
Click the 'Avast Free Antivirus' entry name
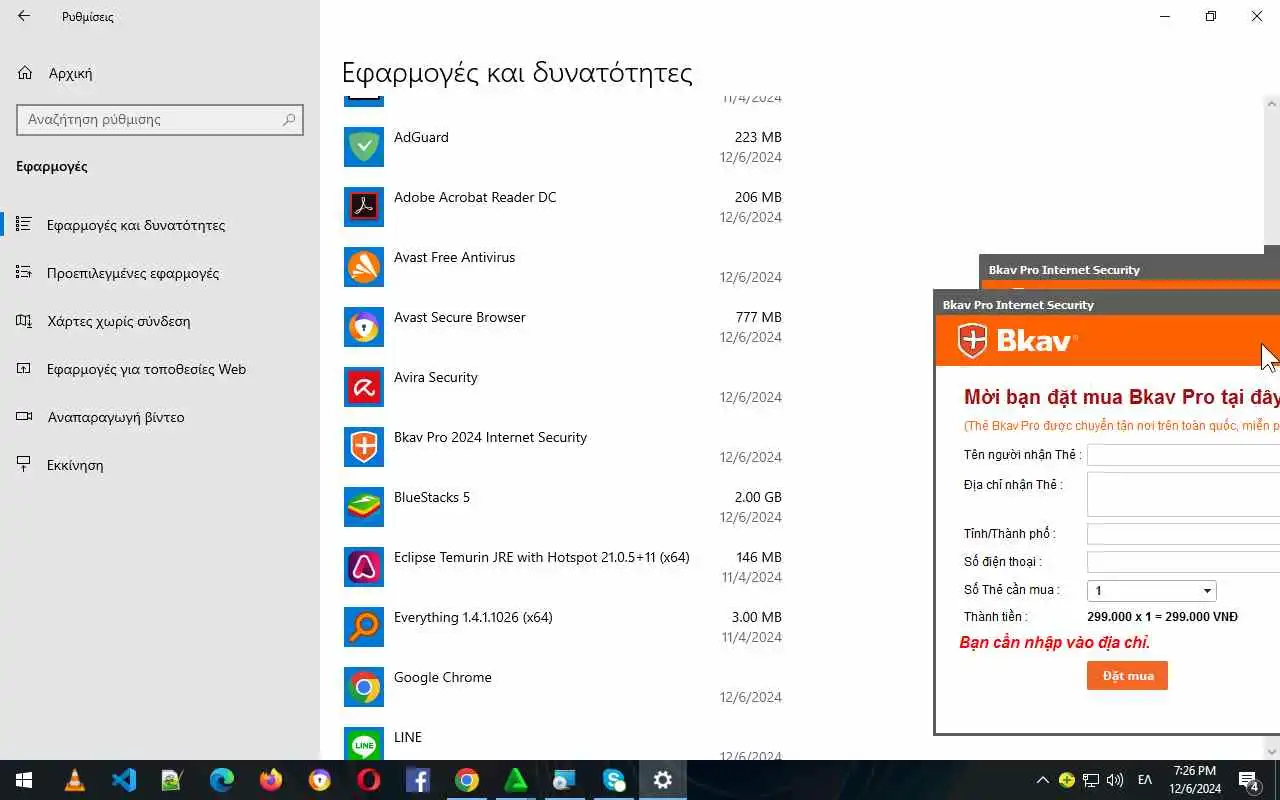pyautogui.click(x=454, y=257)
